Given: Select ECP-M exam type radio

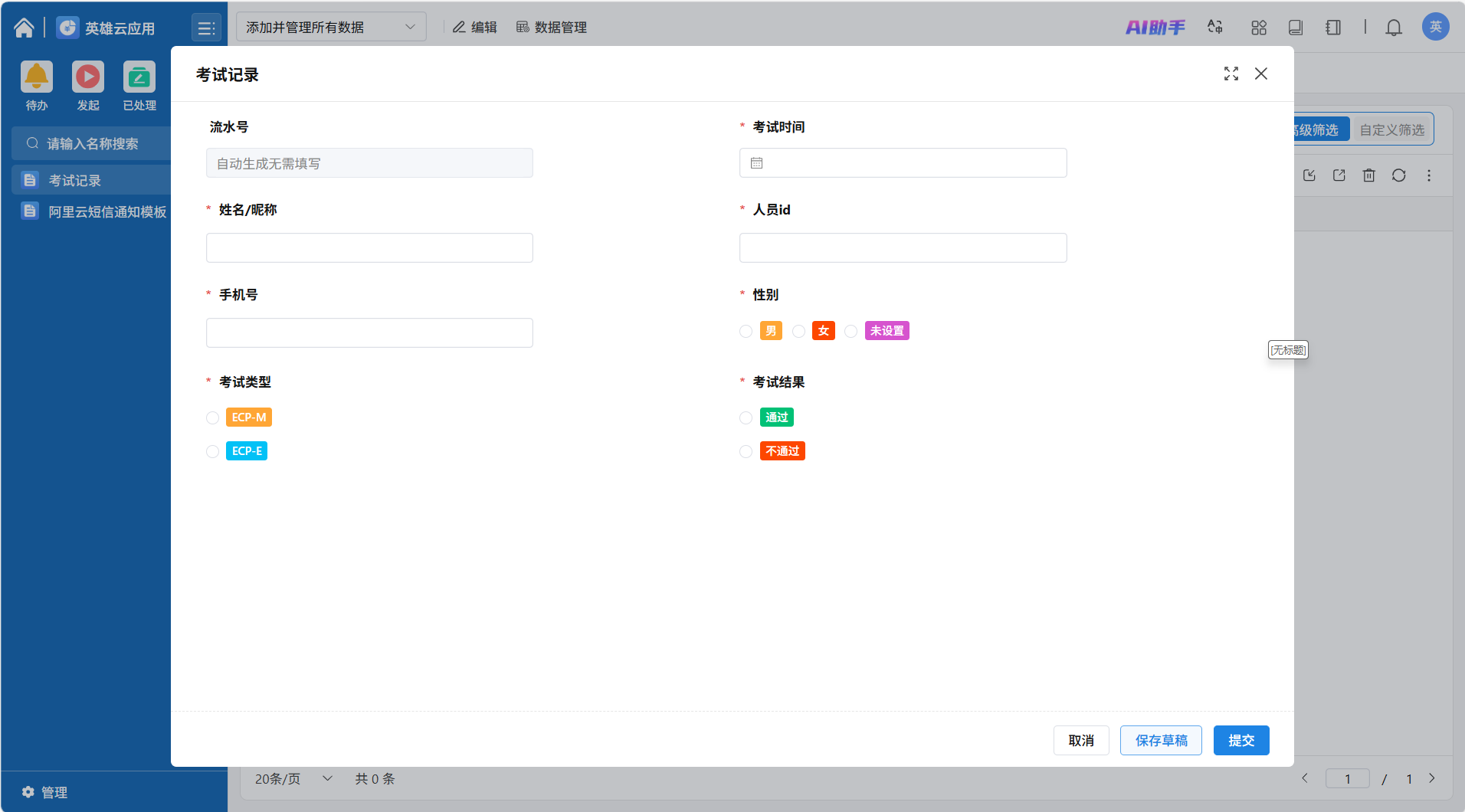Looking at the screenshot, I should (212, 418).
